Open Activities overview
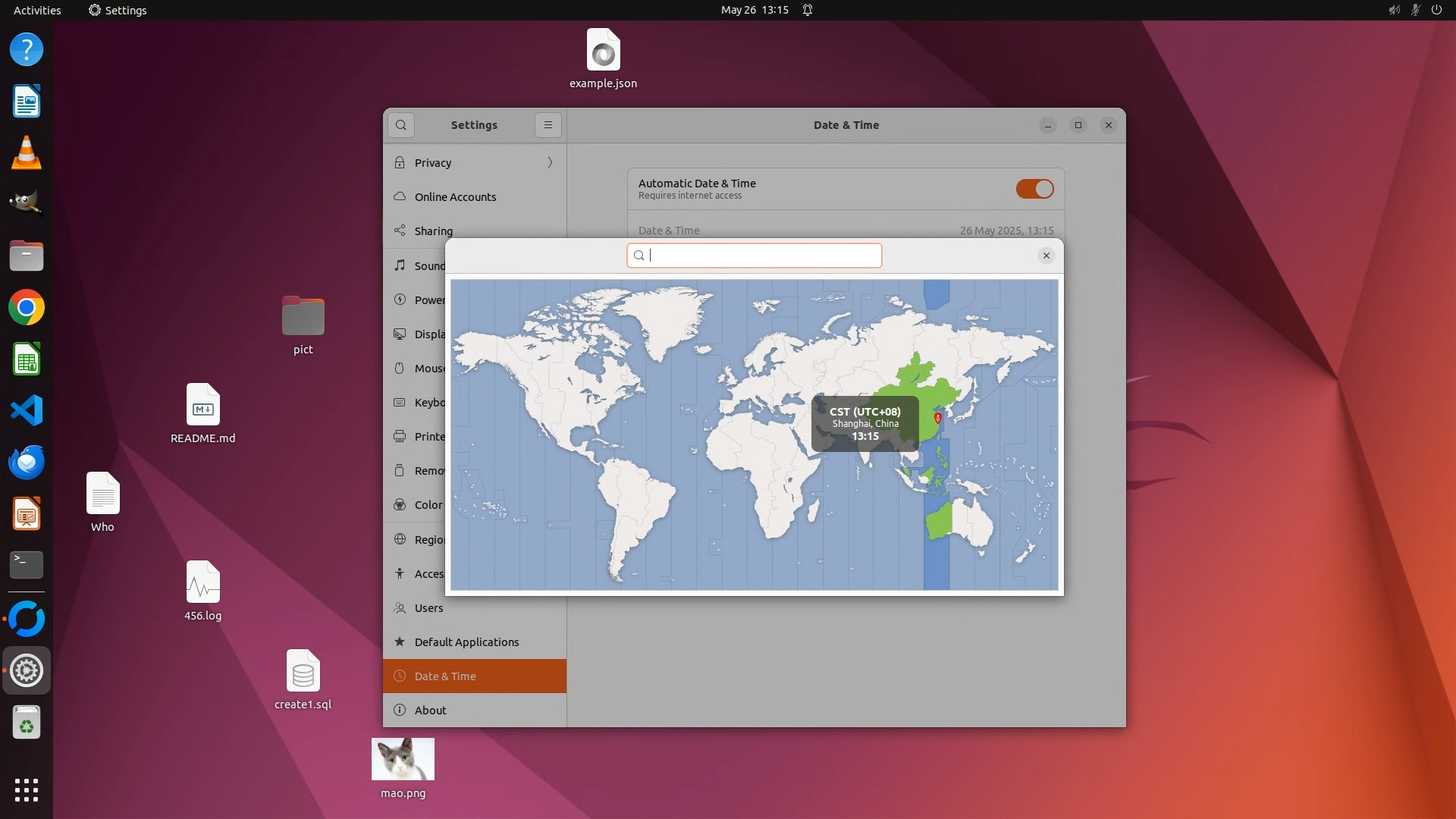This screenshot has width=1456, height=819. [x=37, y=10]
